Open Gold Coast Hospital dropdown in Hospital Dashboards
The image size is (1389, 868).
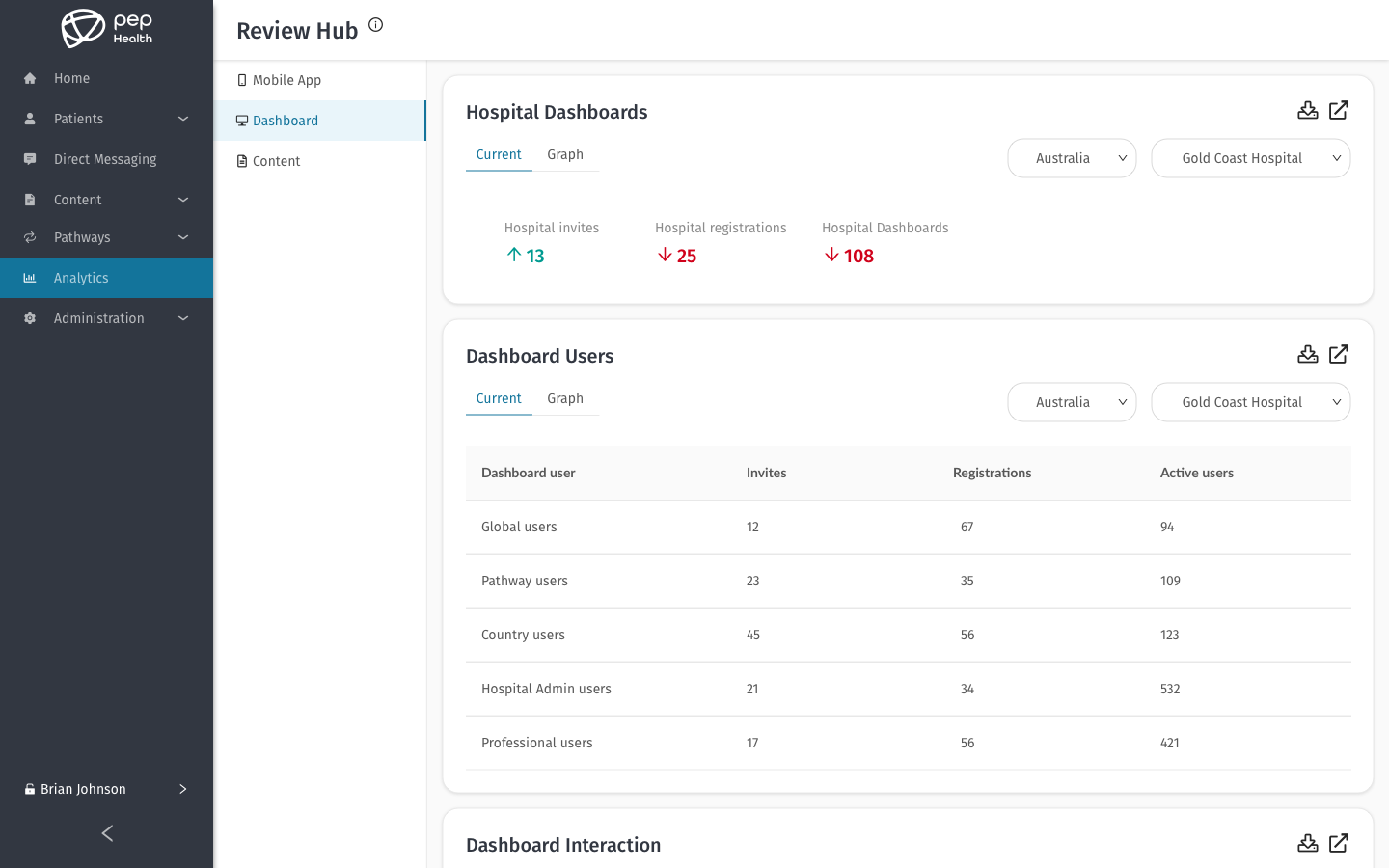(x=1250, y=158)
